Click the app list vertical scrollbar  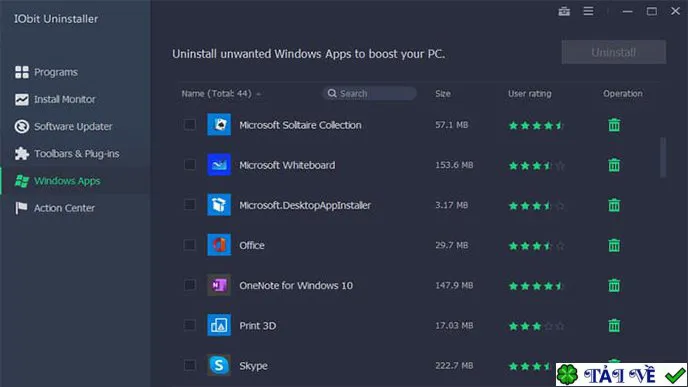coord(663,157)
